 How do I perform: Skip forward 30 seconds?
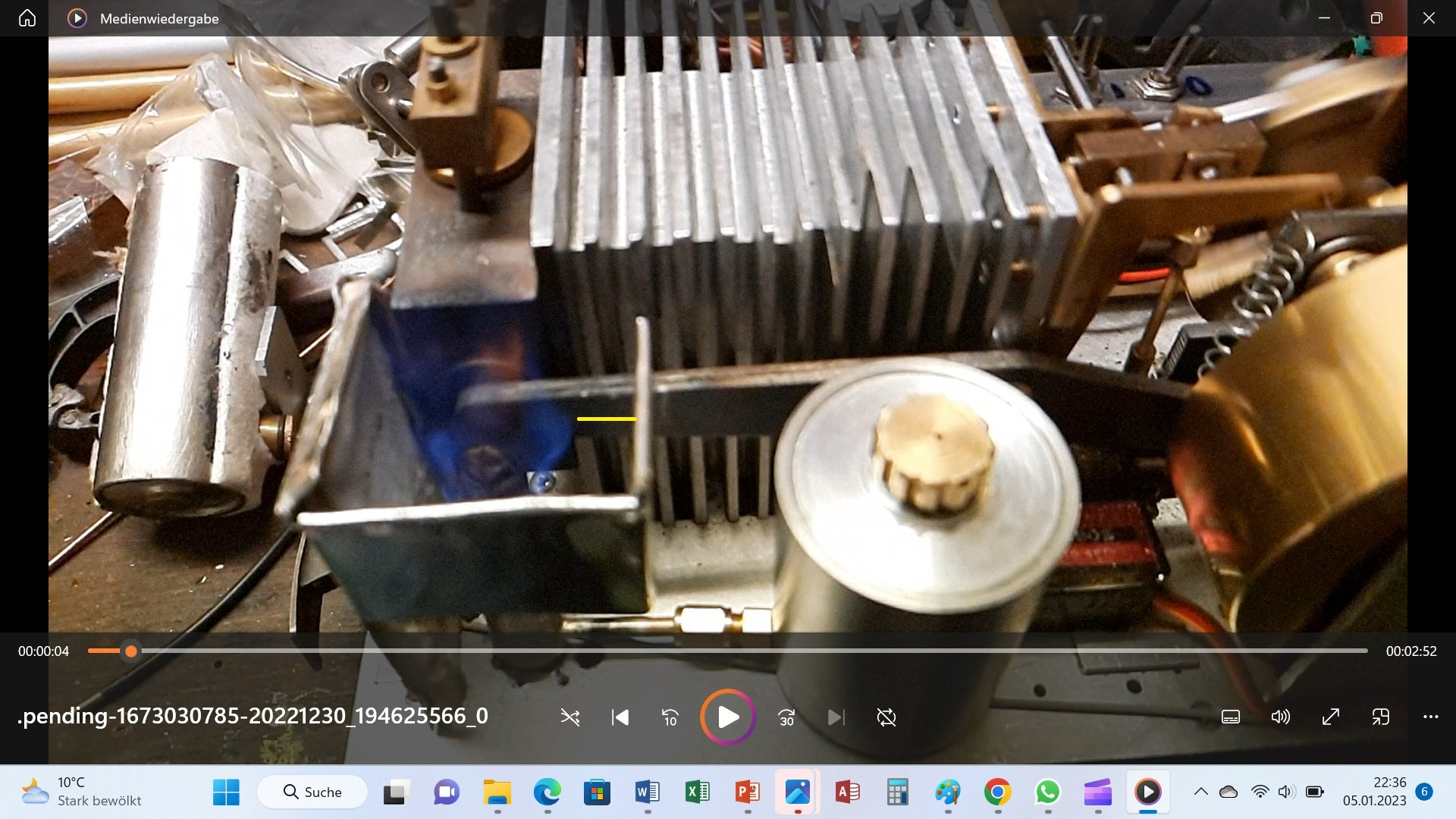(x=786, y=717)
